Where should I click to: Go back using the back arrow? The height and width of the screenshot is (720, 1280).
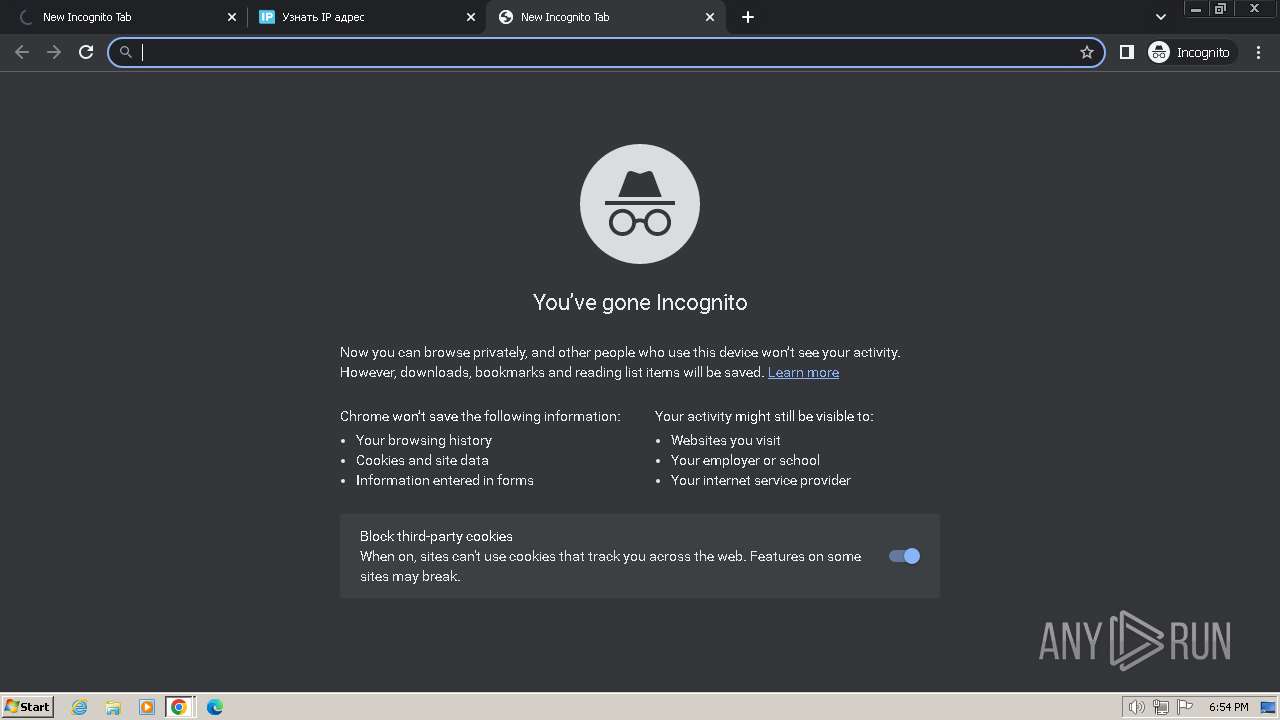pyautogui.click(x=22, y=52)
